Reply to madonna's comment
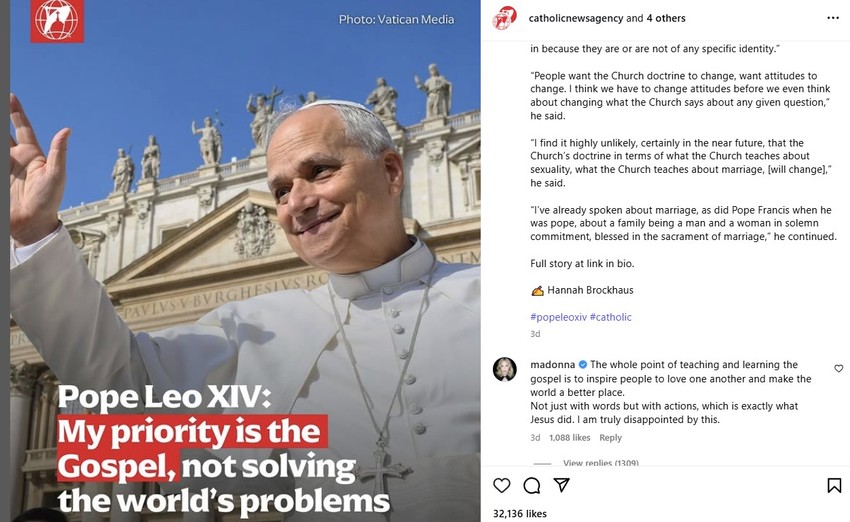The width and height of the screenshot is (850, 522). (610, 437)
